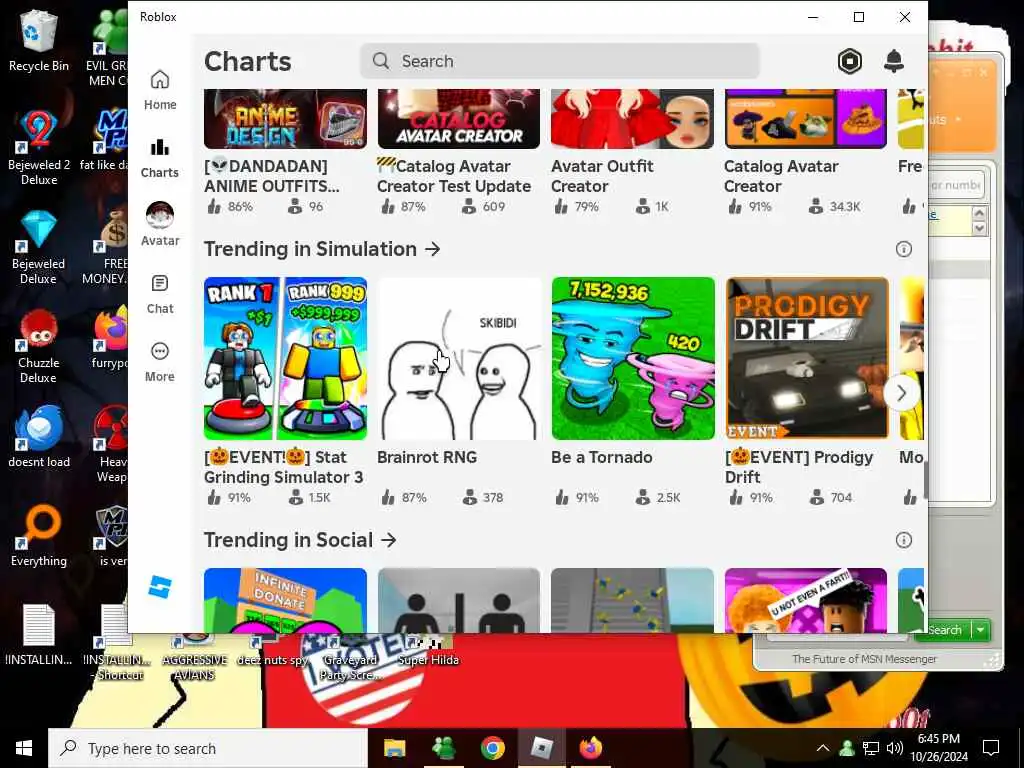
Task: Show info for Trending in Simulation
Action: 904,249
